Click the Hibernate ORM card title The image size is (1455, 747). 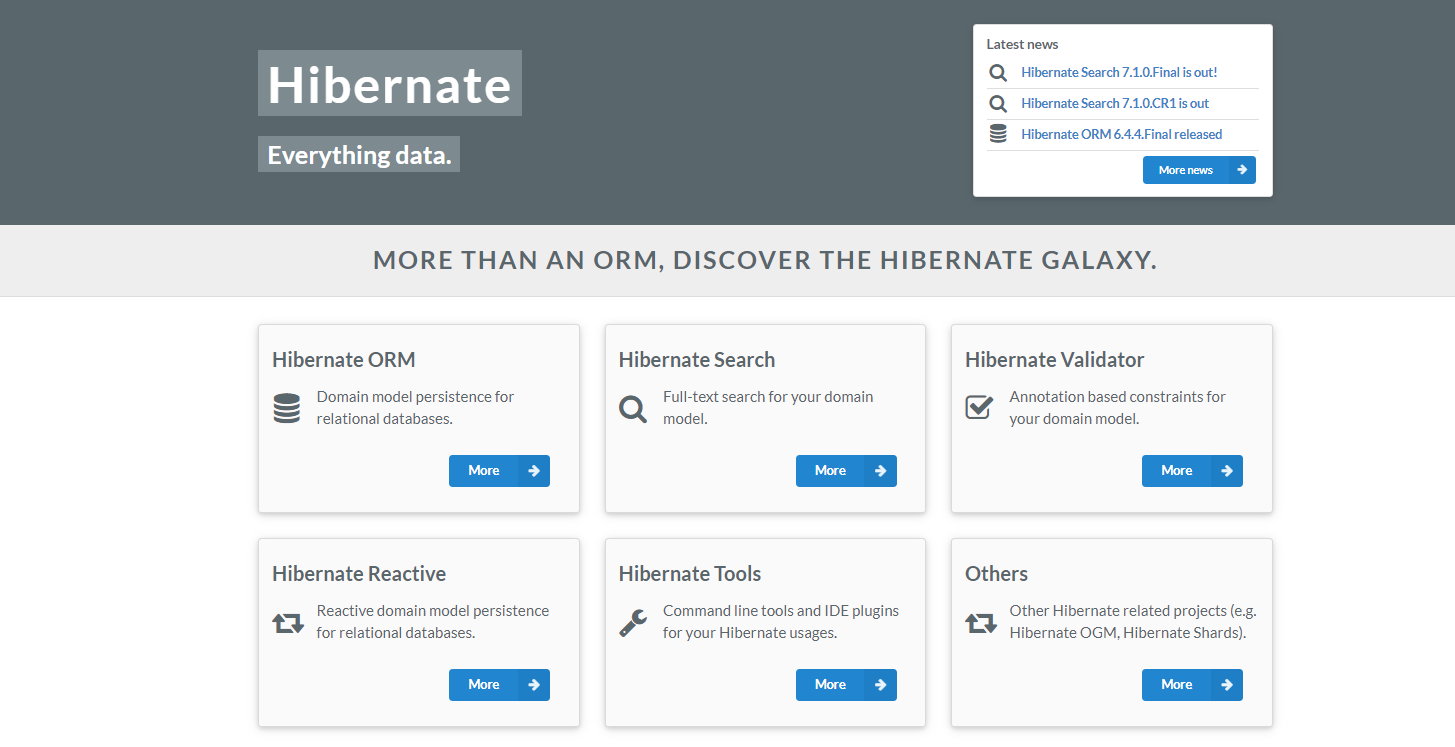tap(344, 360)
